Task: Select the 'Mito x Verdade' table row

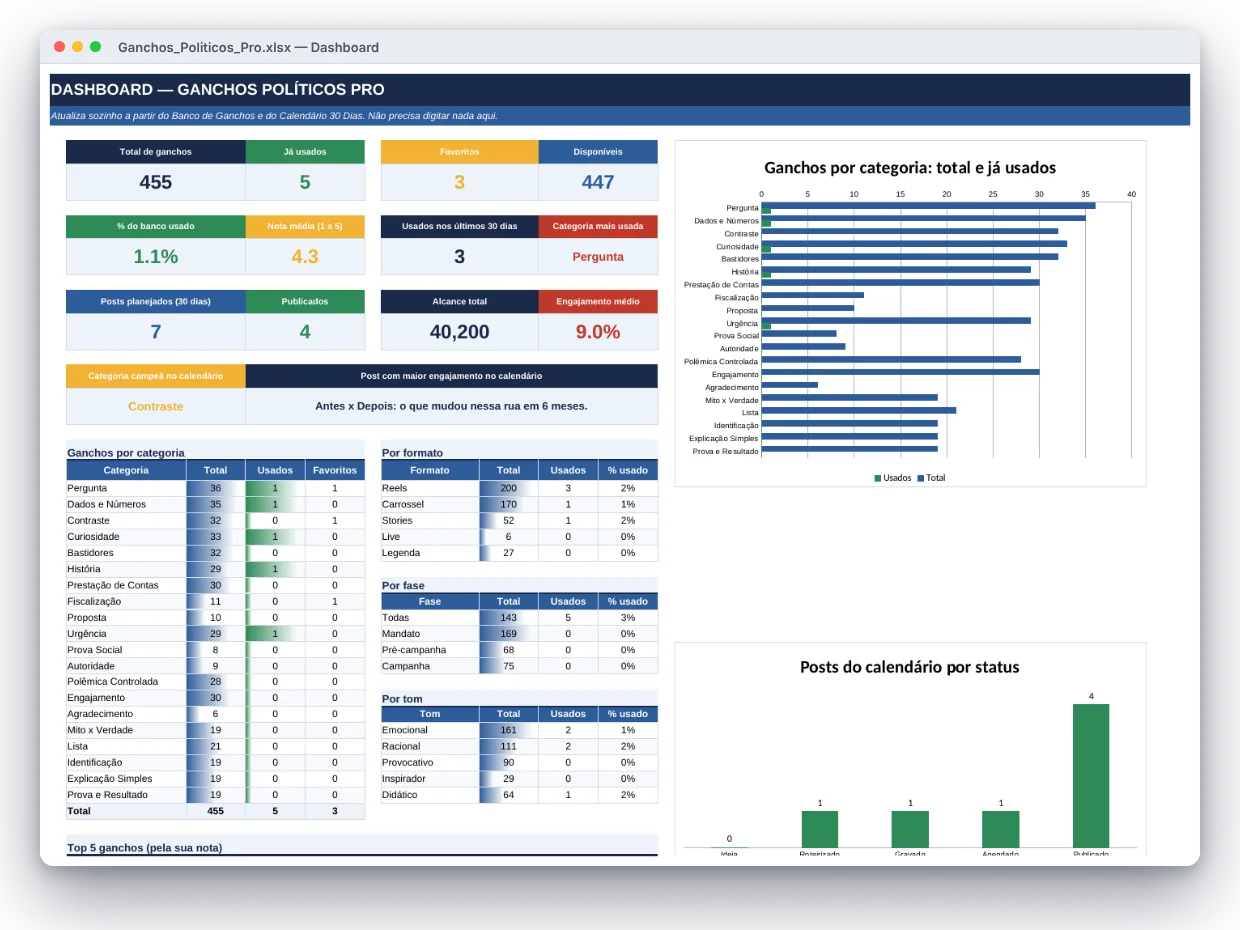Action: (215, 730)
